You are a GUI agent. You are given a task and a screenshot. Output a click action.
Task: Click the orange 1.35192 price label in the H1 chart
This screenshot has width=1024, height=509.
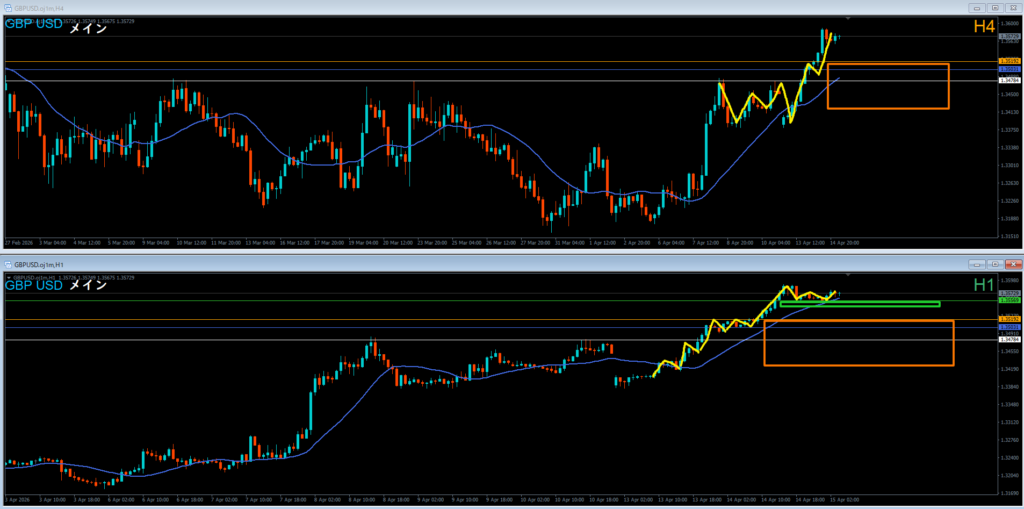[x=1010, y=319]
